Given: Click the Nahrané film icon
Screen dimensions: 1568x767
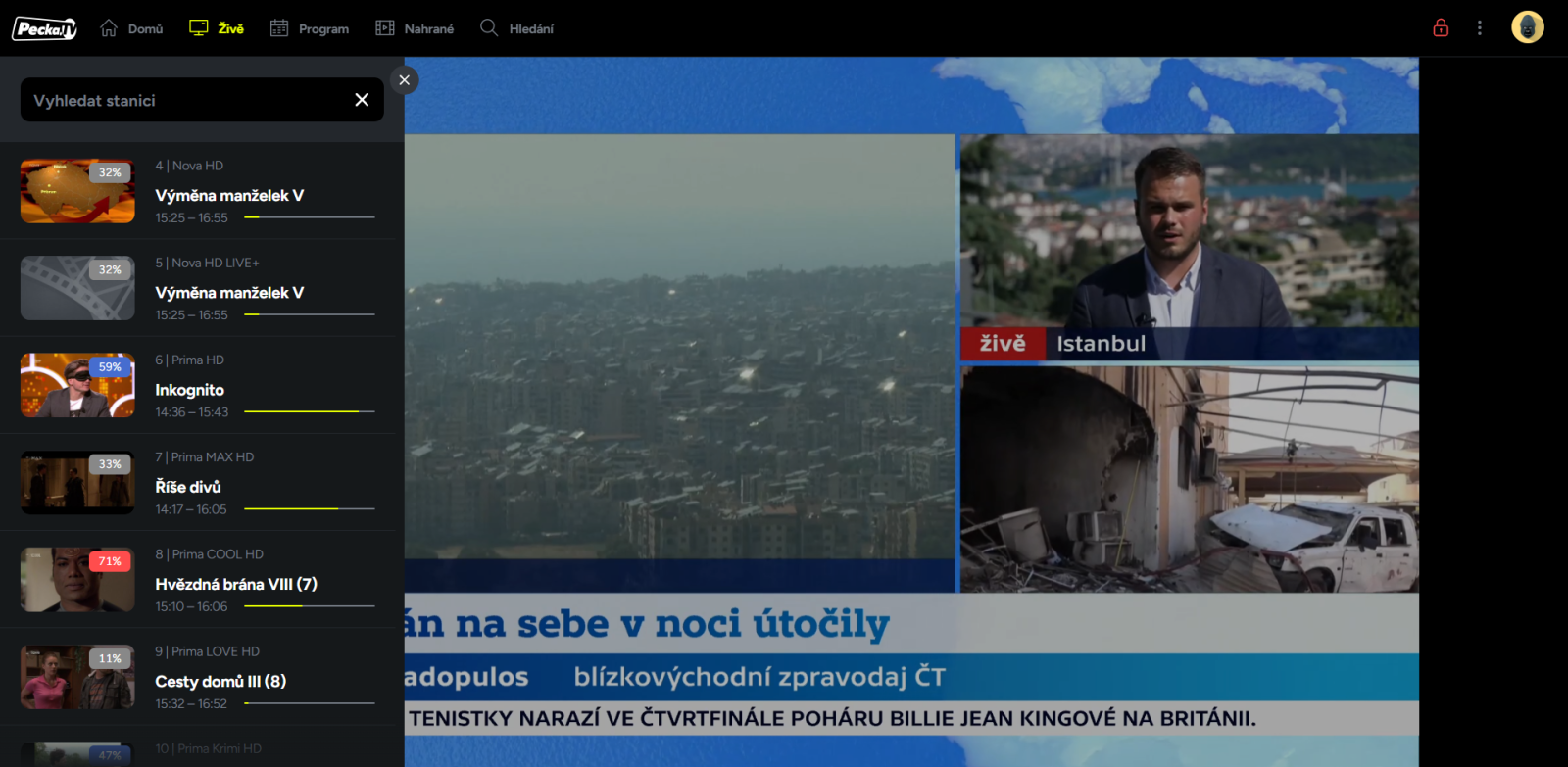Looking at the screenshot, I should coord(385,28).
